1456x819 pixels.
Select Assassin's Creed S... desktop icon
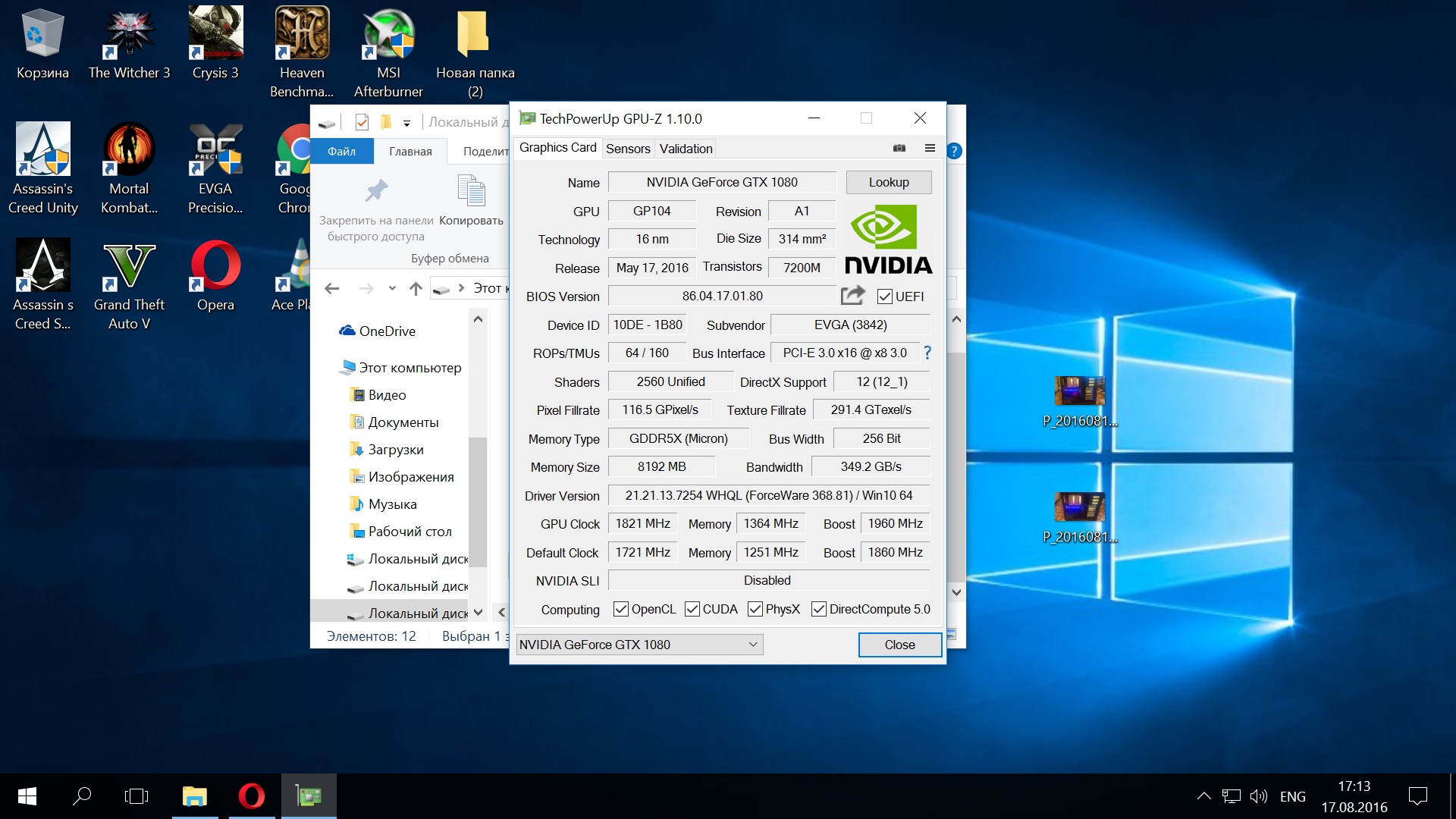coord(42,285)
